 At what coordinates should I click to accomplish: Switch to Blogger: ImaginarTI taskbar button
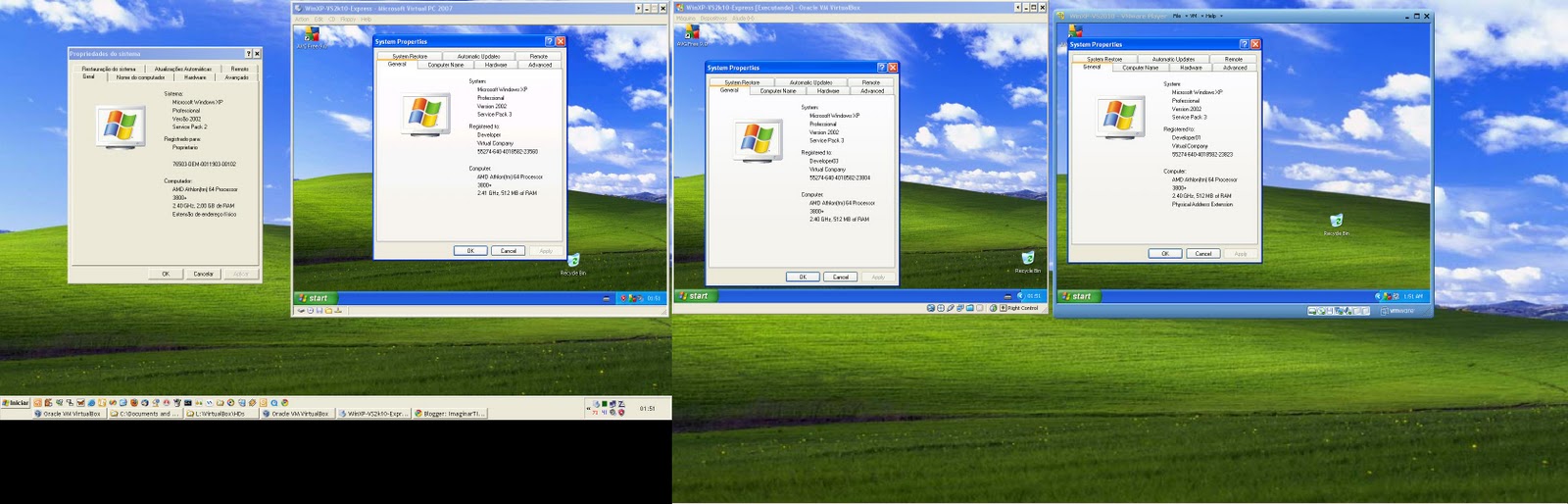(x=450, y=414)
